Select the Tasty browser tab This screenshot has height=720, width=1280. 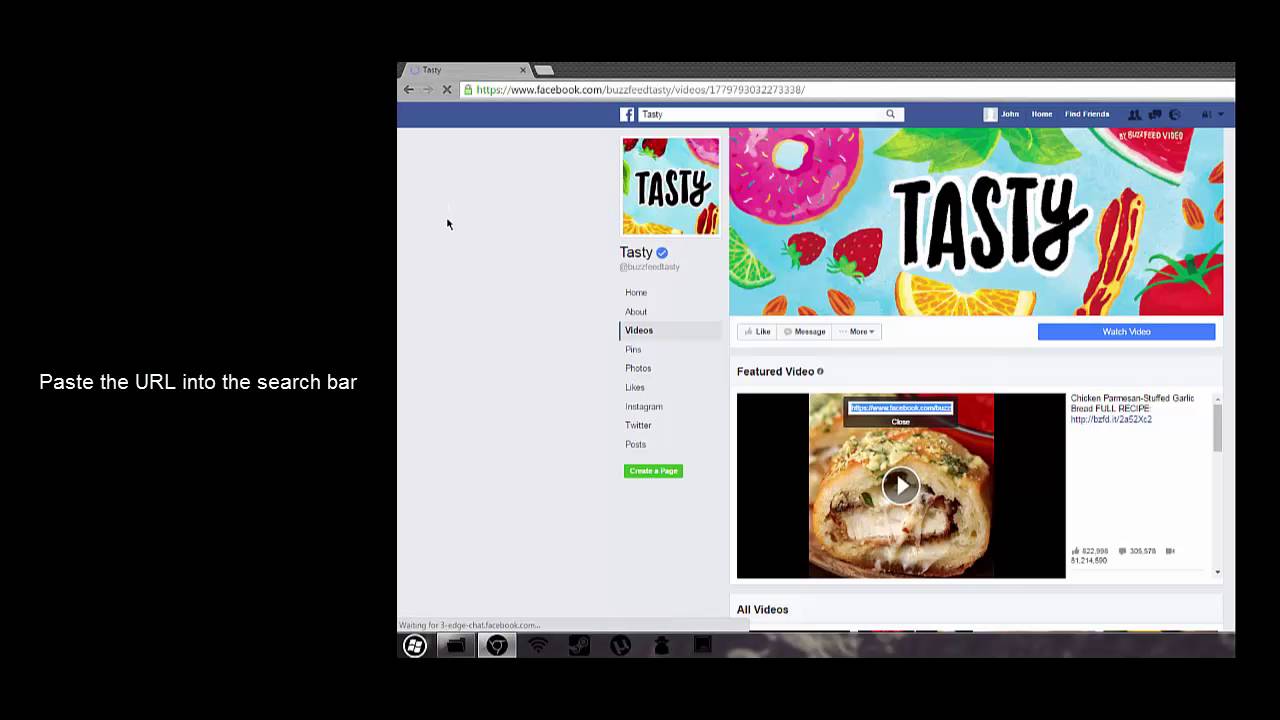point(465,70)
